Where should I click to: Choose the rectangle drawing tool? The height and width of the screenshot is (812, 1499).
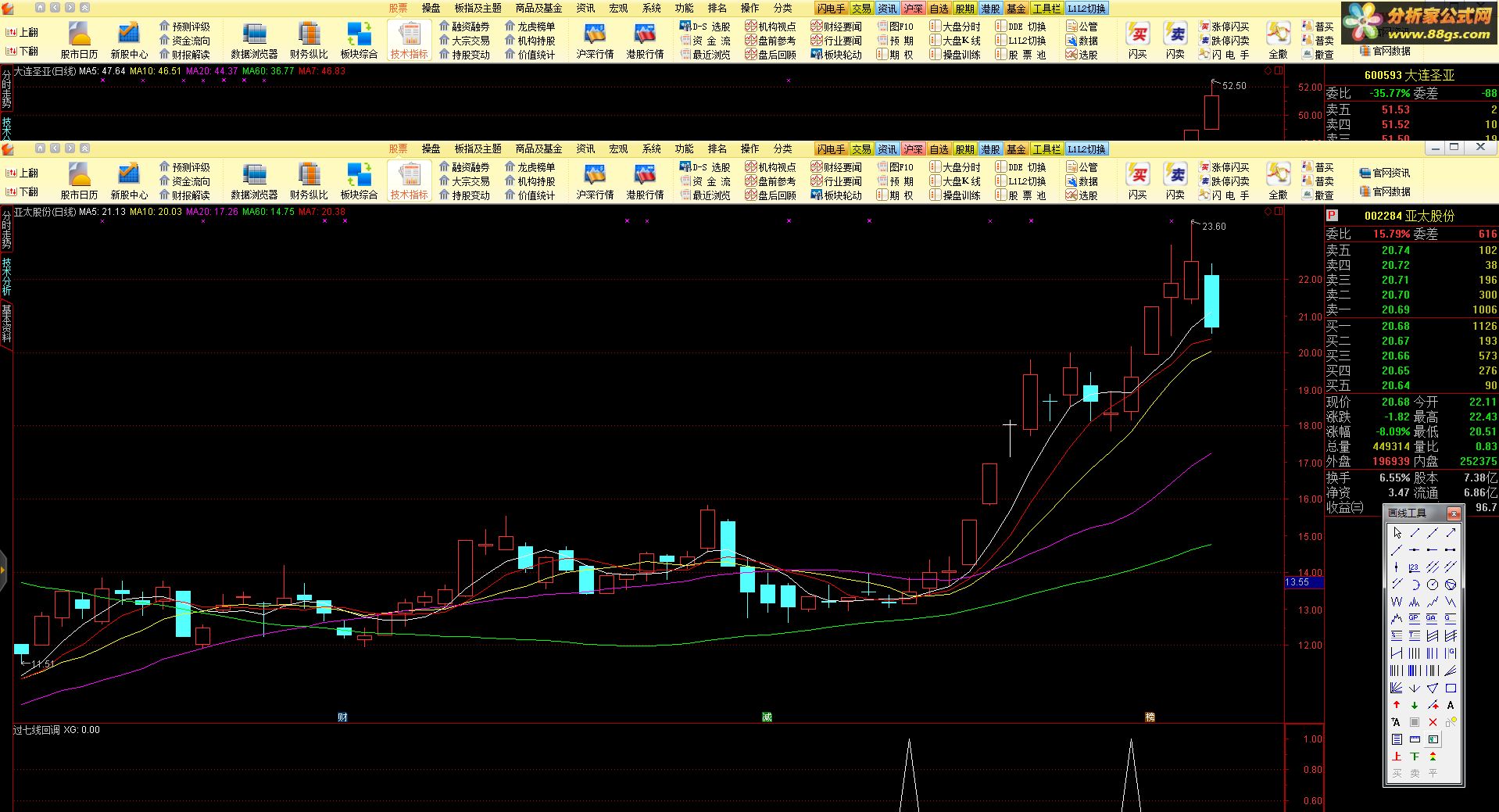coord(1451,689)
